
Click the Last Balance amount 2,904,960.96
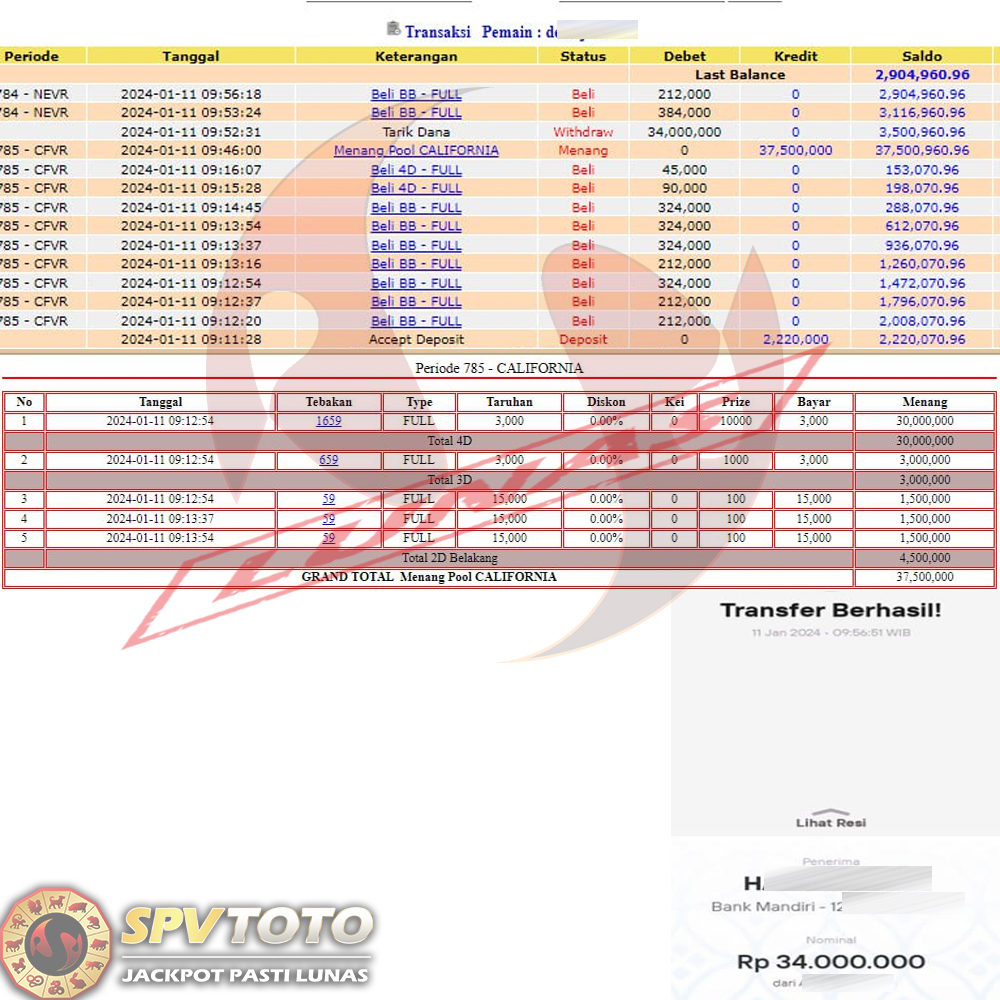(x=921, y=75)
